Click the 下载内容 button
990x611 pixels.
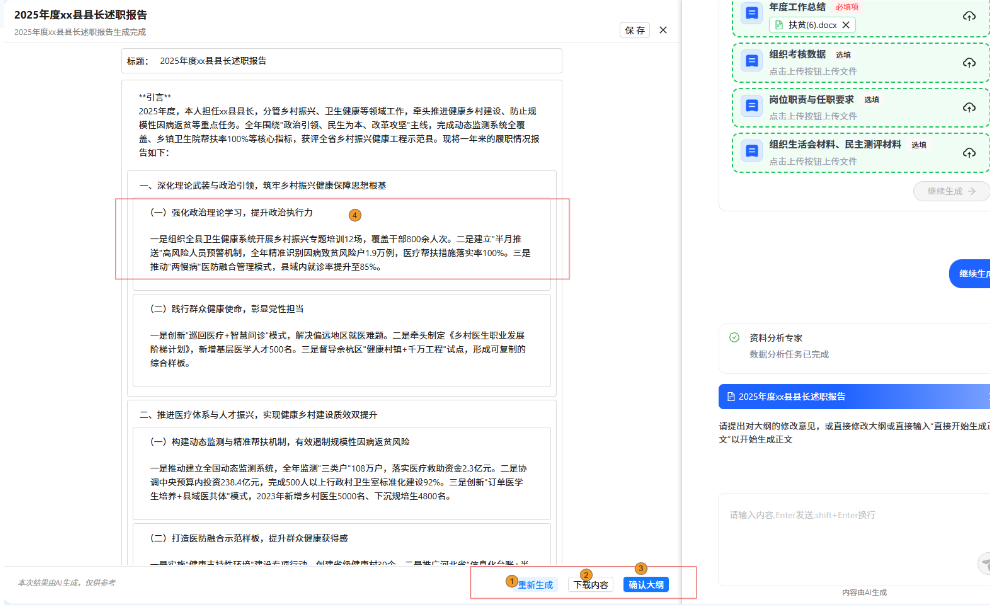pos(590,585)
